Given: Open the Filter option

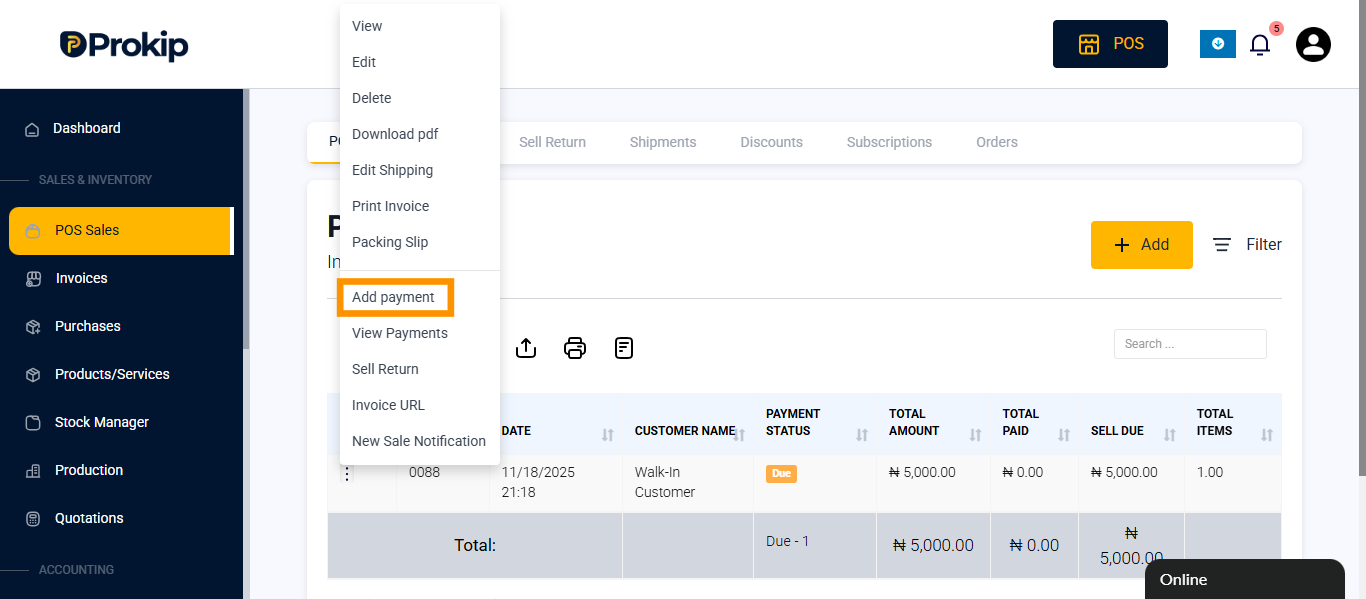Looking at the screenshot, I should pyautogui.click(x=1247, y=244).
